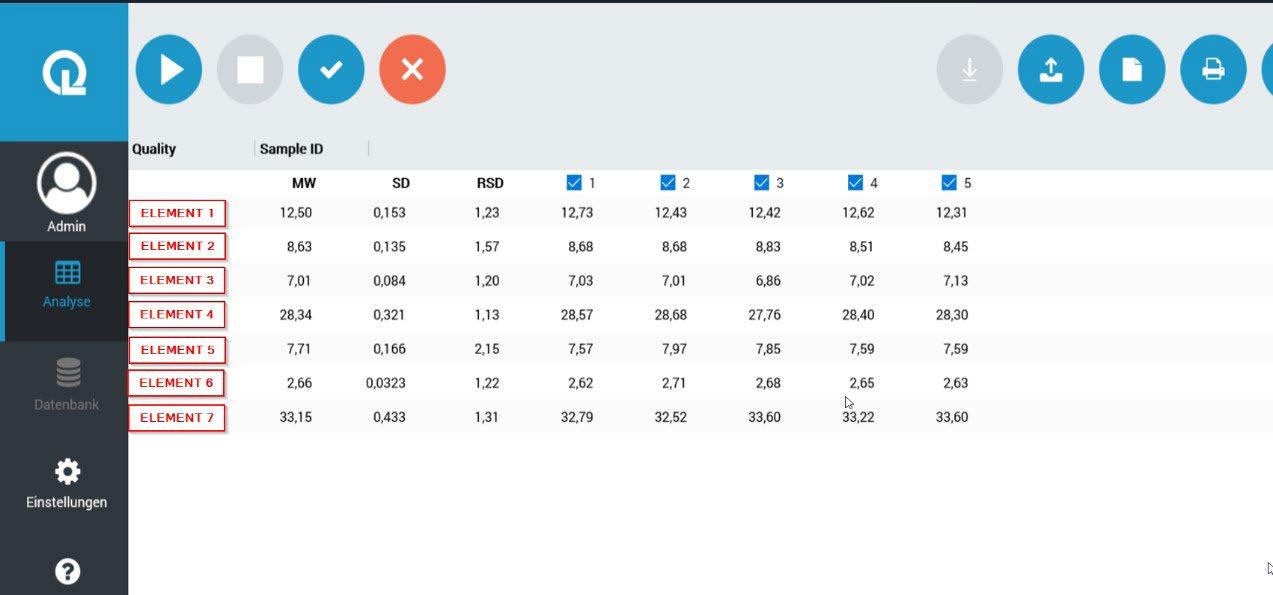The width and height of the screenshot is (1273, 595).
Task: Click measurement value 2,71
Action: click(x=674, y=383)
